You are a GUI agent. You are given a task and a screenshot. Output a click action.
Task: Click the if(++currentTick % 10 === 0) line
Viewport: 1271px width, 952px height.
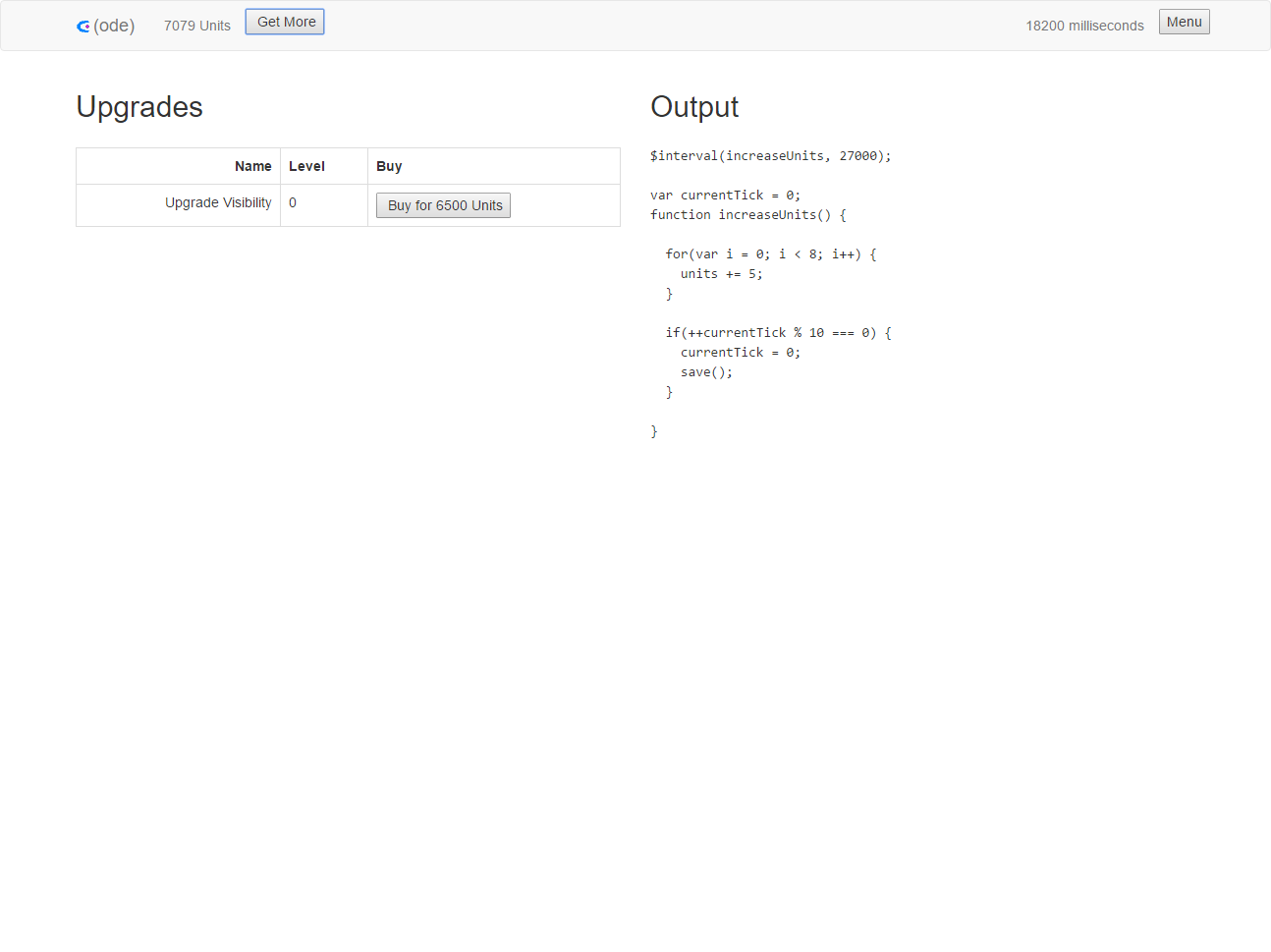point(778,333)
